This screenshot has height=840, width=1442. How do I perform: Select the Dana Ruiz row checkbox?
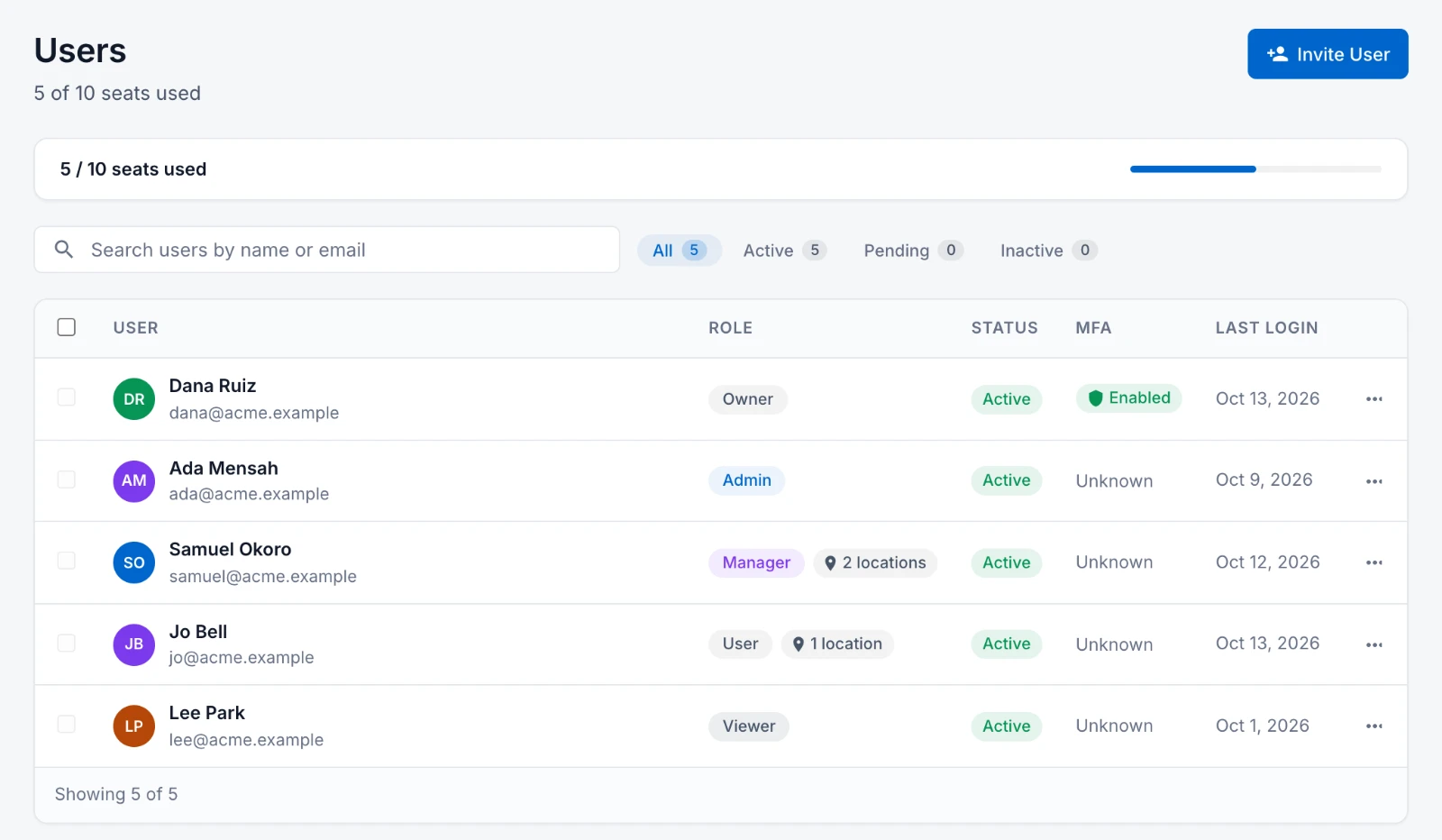67,397
